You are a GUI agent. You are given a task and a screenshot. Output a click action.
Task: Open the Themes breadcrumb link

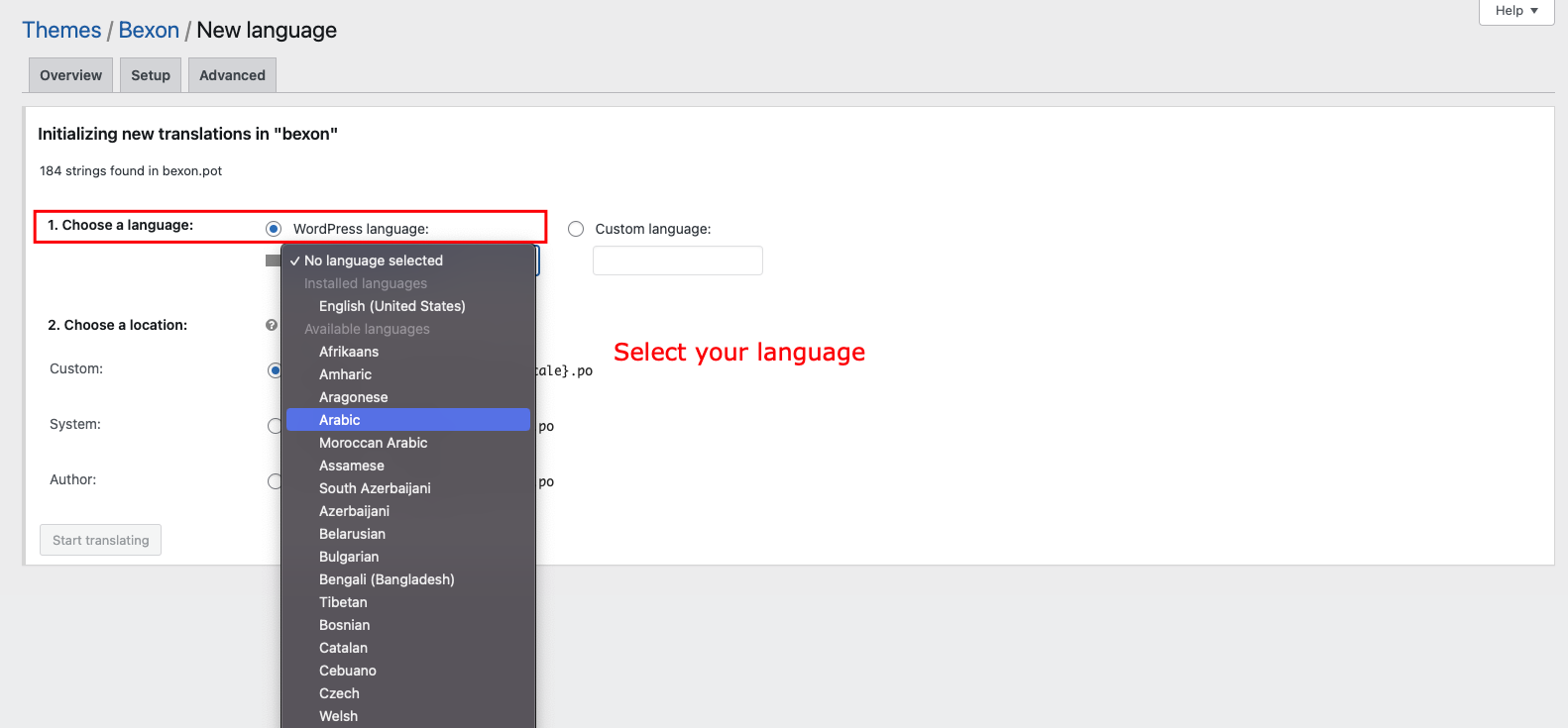click(x=61, y=31)
